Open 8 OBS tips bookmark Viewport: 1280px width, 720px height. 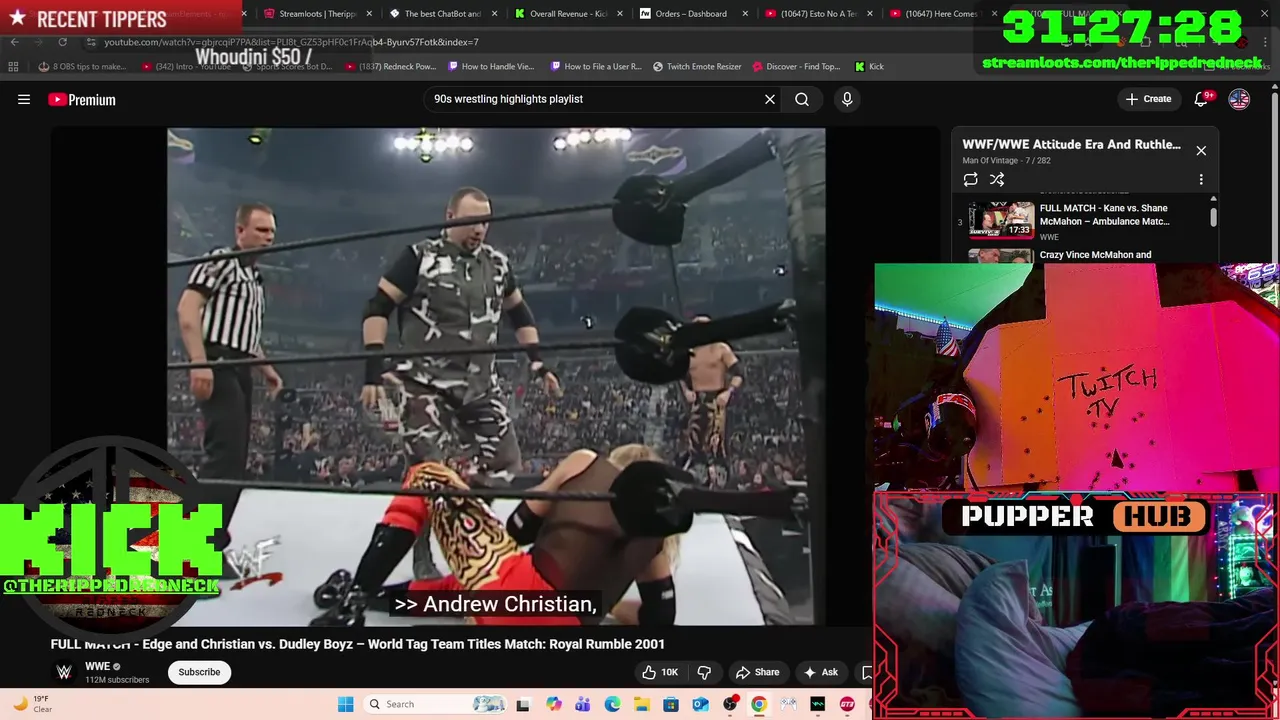click(x=82, y=67)
